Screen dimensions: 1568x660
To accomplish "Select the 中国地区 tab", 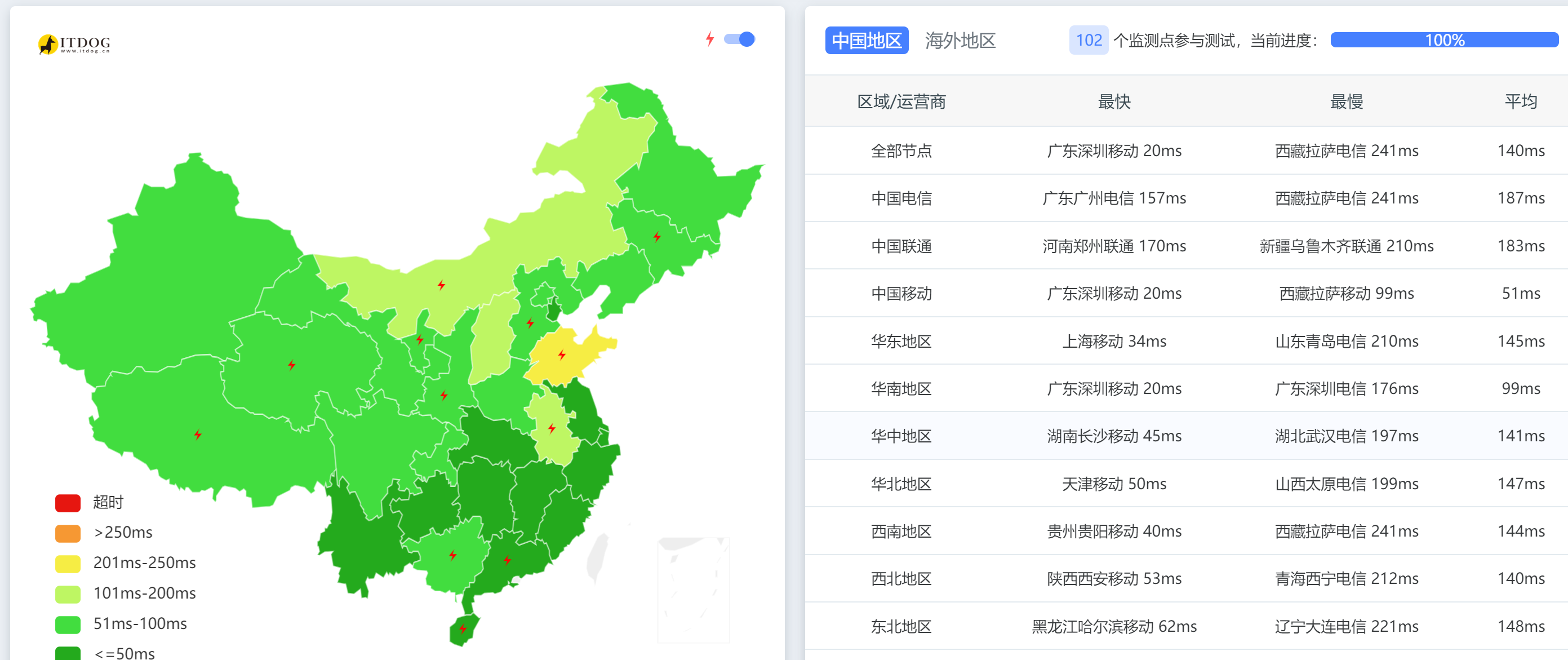I will pos(866,40).
